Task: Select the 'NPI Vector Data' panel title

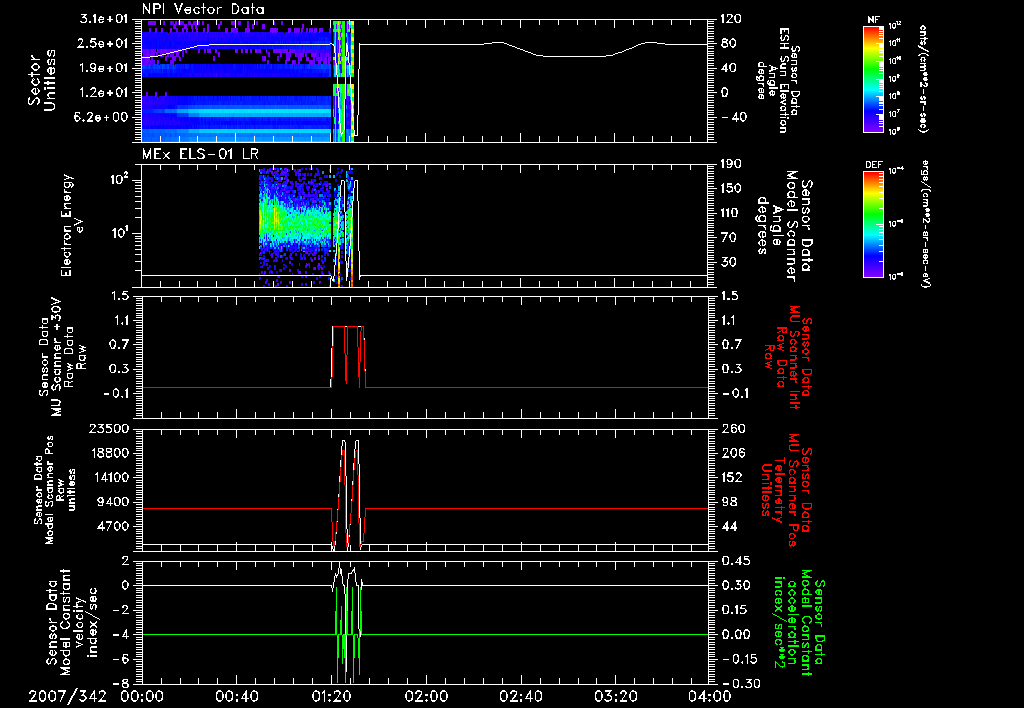Action: click(x=203, y=9)
